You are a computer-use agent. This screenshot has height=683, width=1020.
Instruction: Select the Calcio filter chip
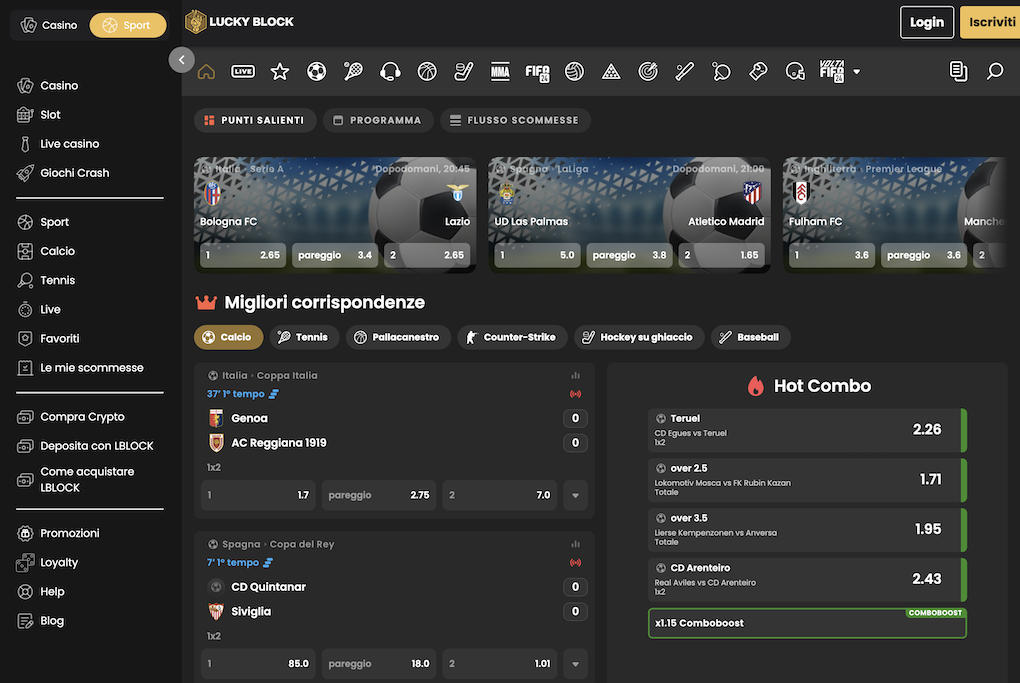(x=228, y=337)
